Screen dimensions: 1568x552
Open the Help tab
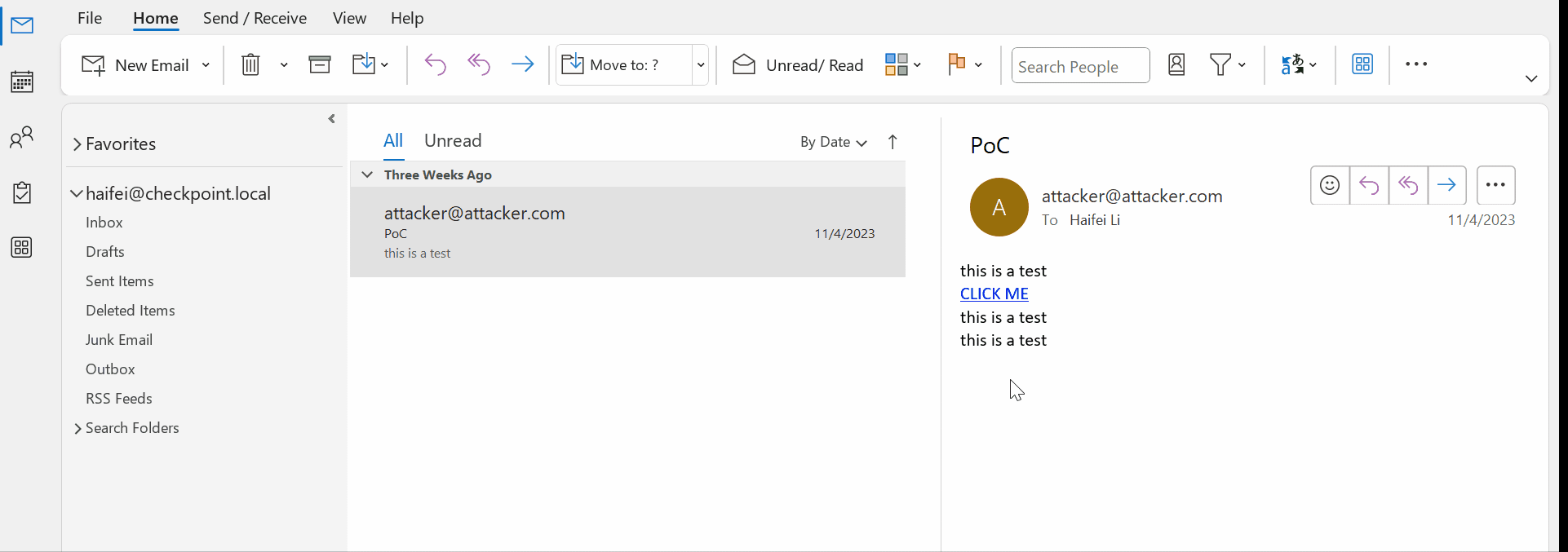point(407,18)
